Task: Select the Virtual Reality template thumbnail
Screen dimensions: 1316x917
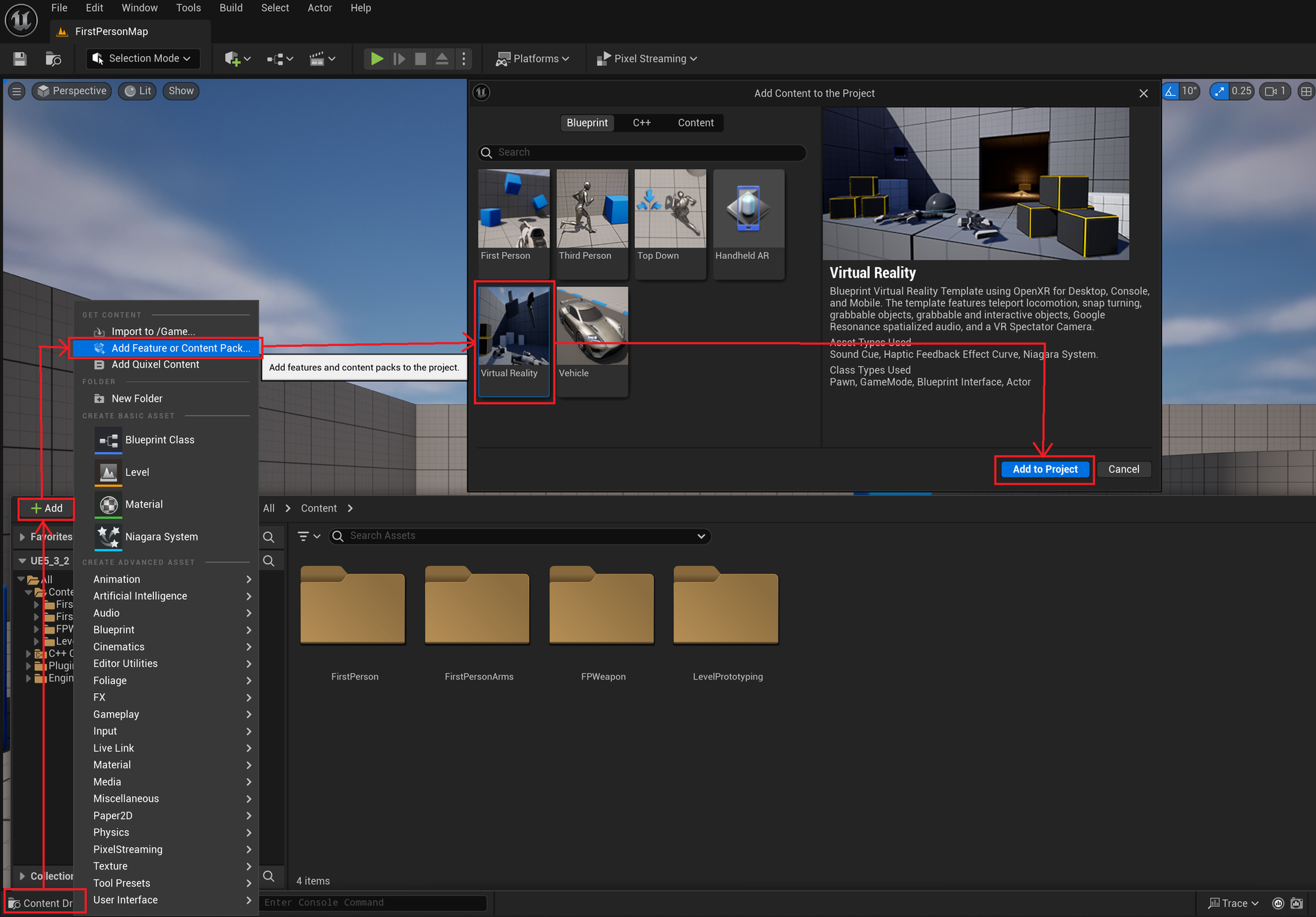Action: click(x=514, y=342)
